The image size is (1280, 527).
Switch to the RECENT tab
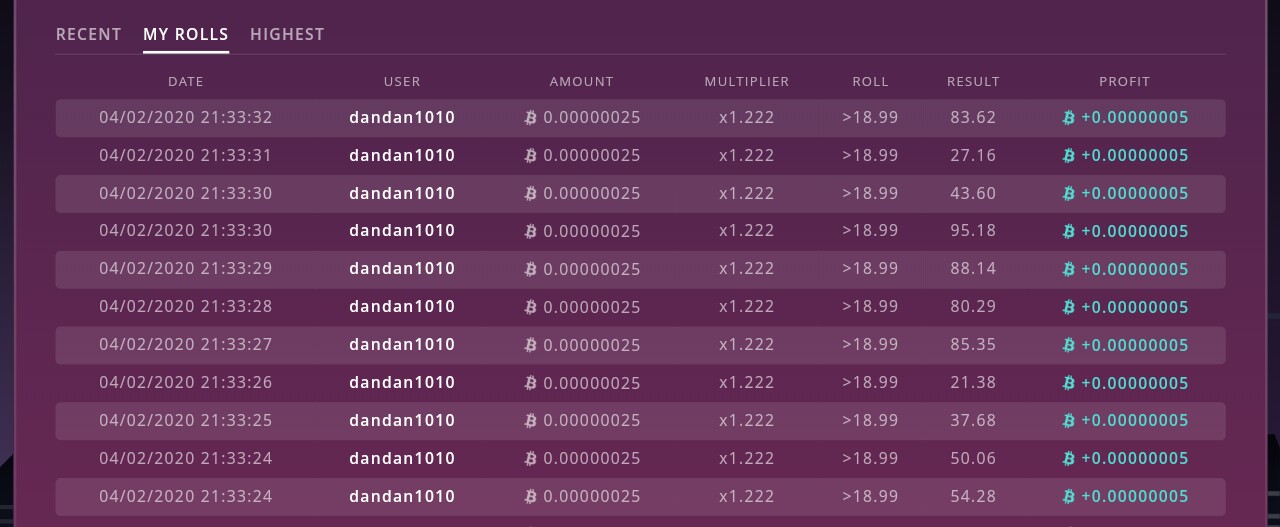coord(88,34)
